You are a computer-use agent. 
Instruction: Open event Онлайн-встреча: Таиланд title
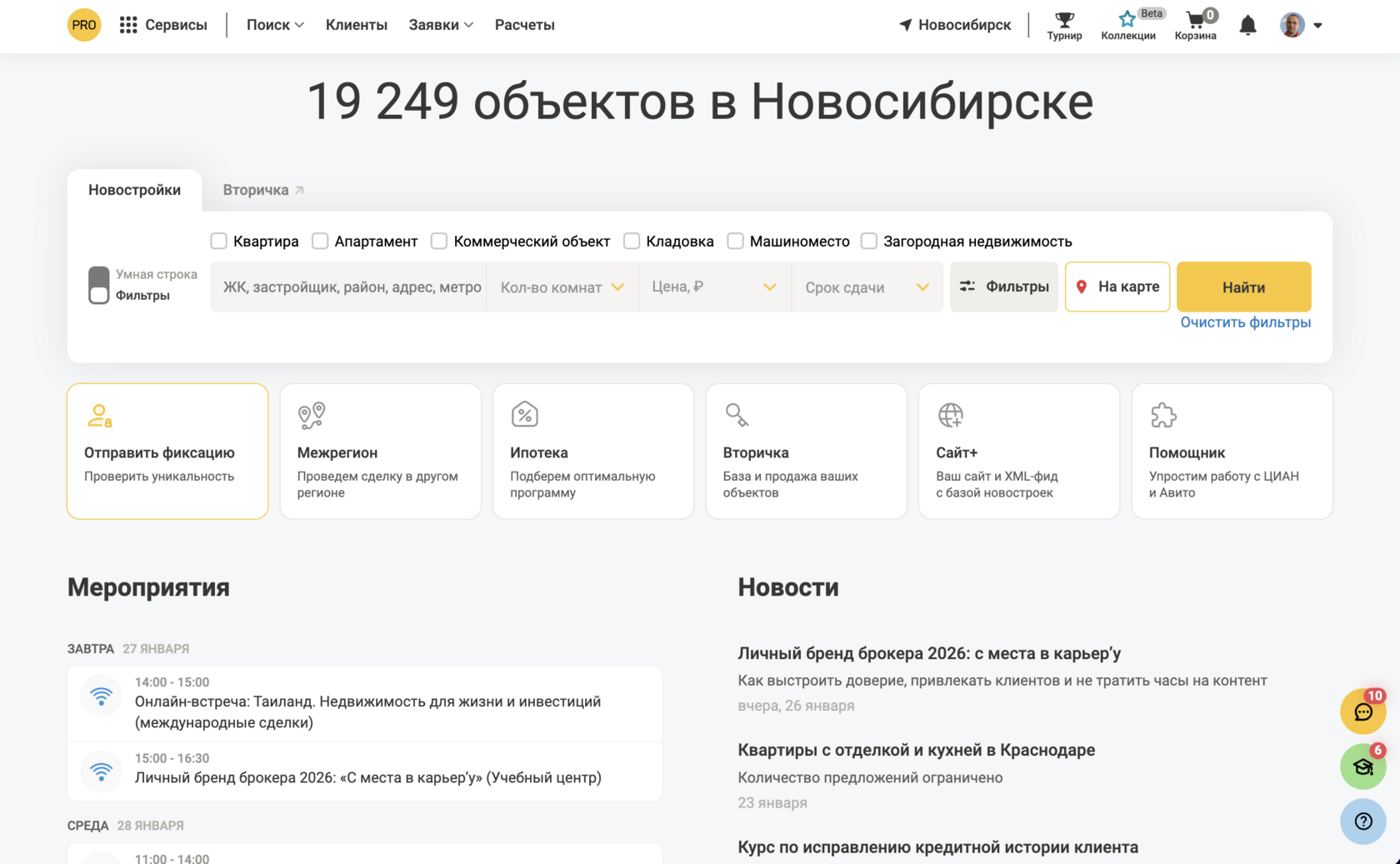click(367, 712)
